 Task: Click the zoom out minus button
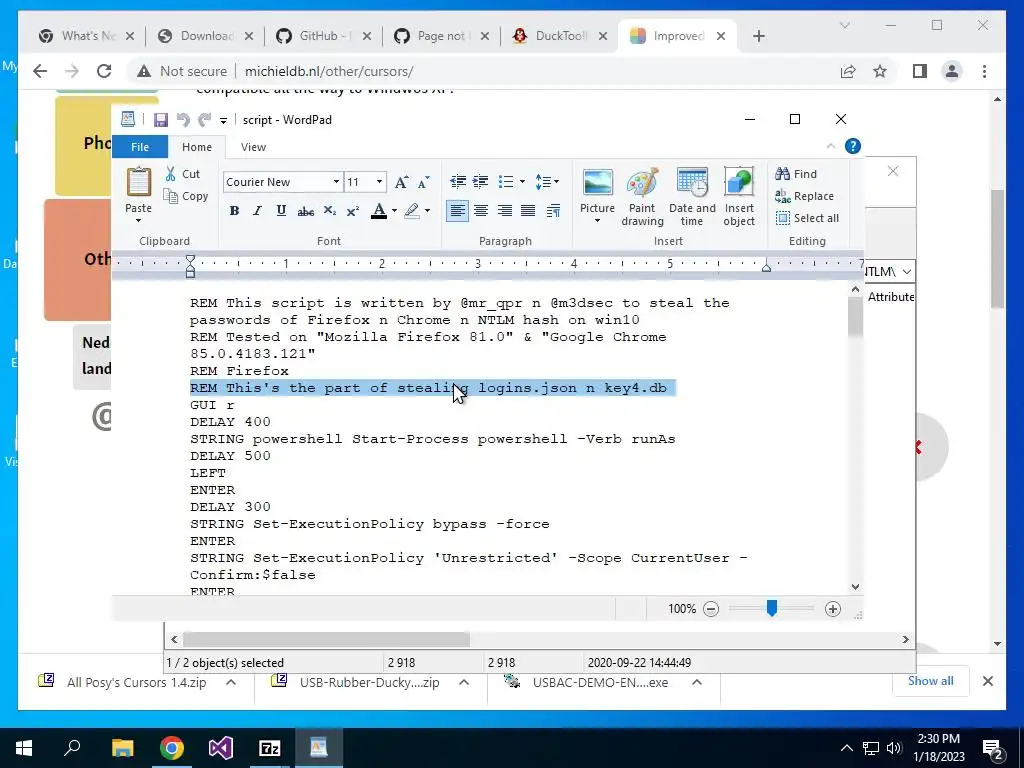[x=711, y=609]
